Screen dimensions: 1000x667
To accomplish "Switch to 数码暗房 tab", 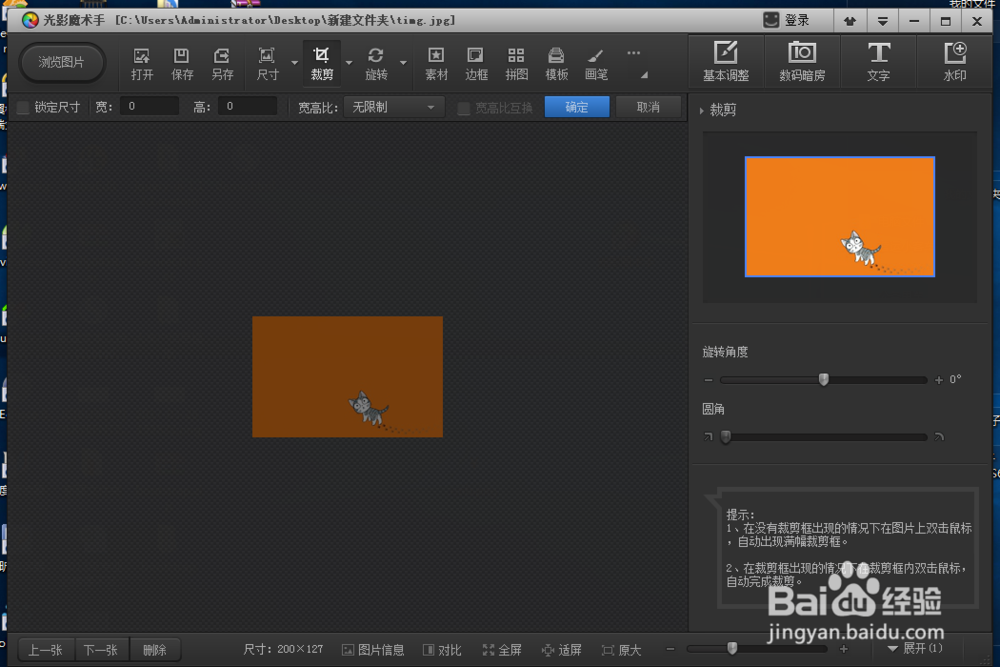I will pyautogui.click(x=802, y=62).
